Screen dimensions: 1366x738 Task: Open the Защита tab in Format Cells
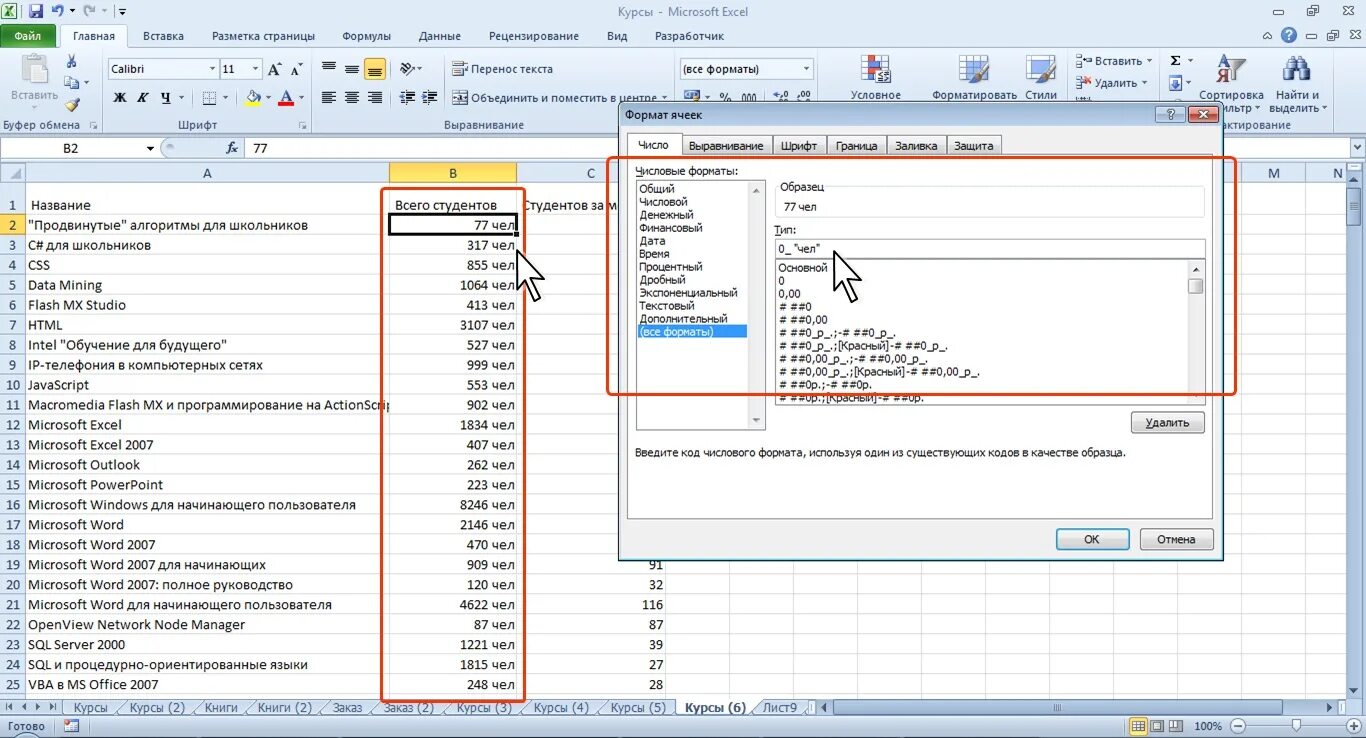[x=973, y=145]
